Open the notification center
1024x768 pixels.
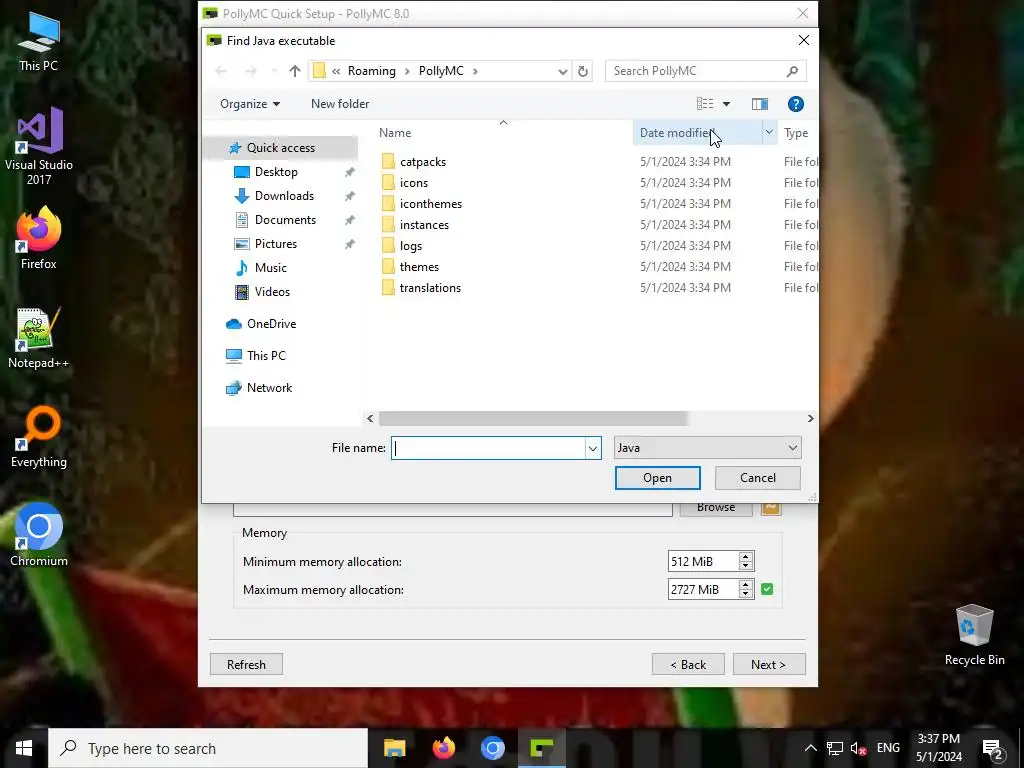(993, 749)
